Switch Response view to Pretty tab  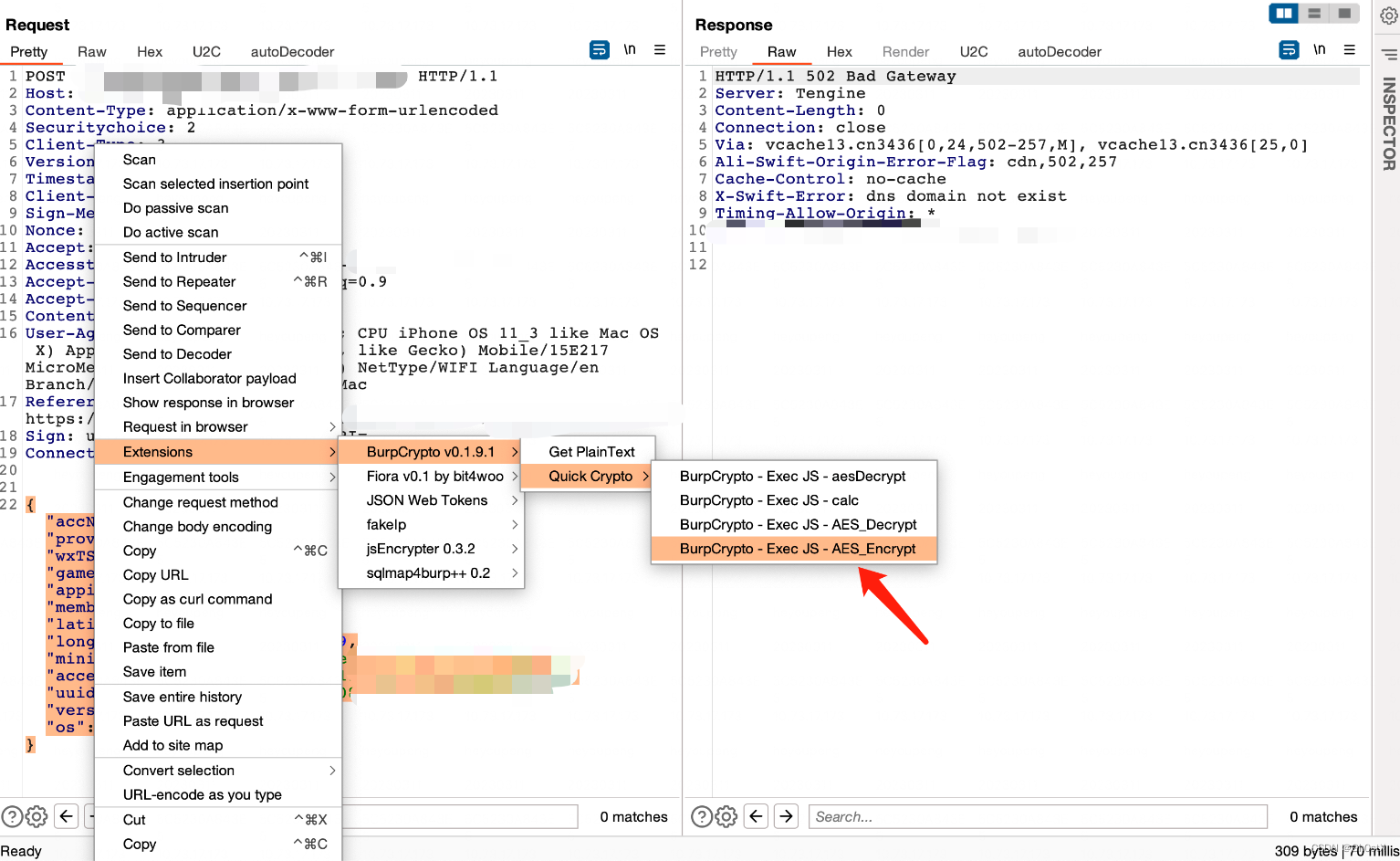coord(718,52)
